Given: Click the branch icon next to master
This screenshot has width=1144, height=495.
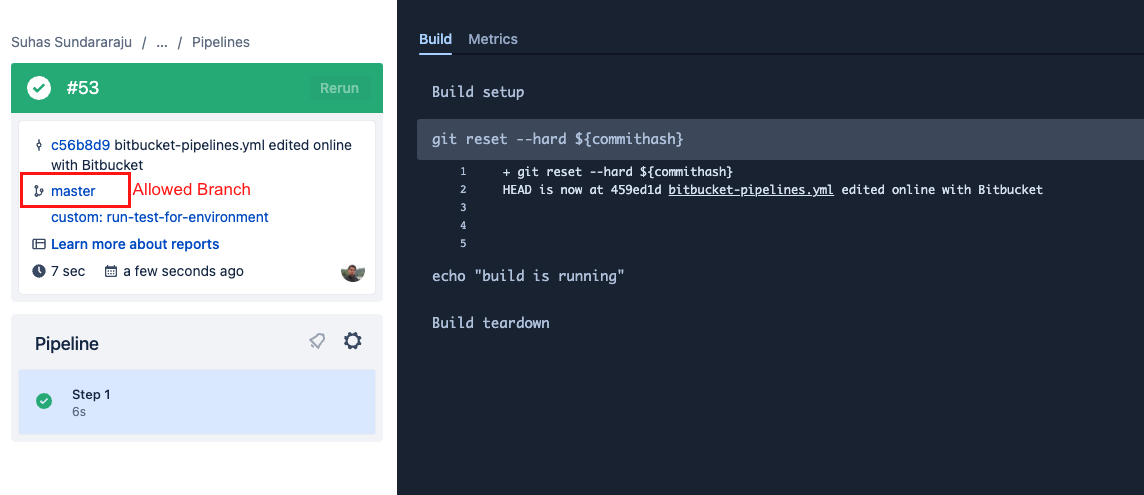Looking at the screenshot, I should [x=39, y=191].
